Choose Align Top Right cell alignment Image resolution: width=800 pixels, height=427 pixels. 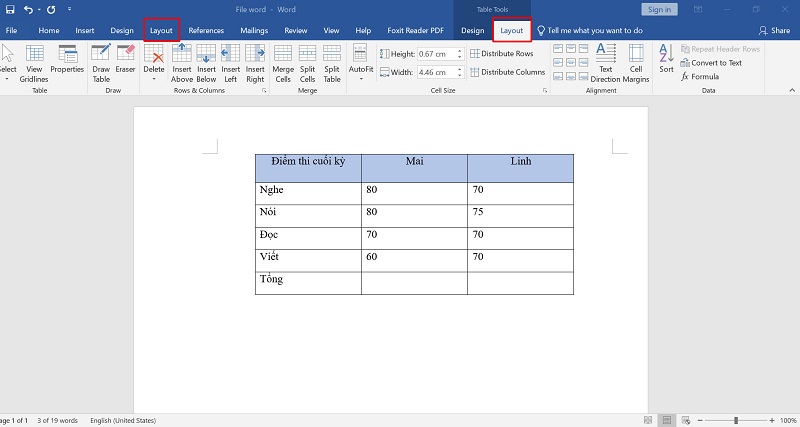(584, 49)
